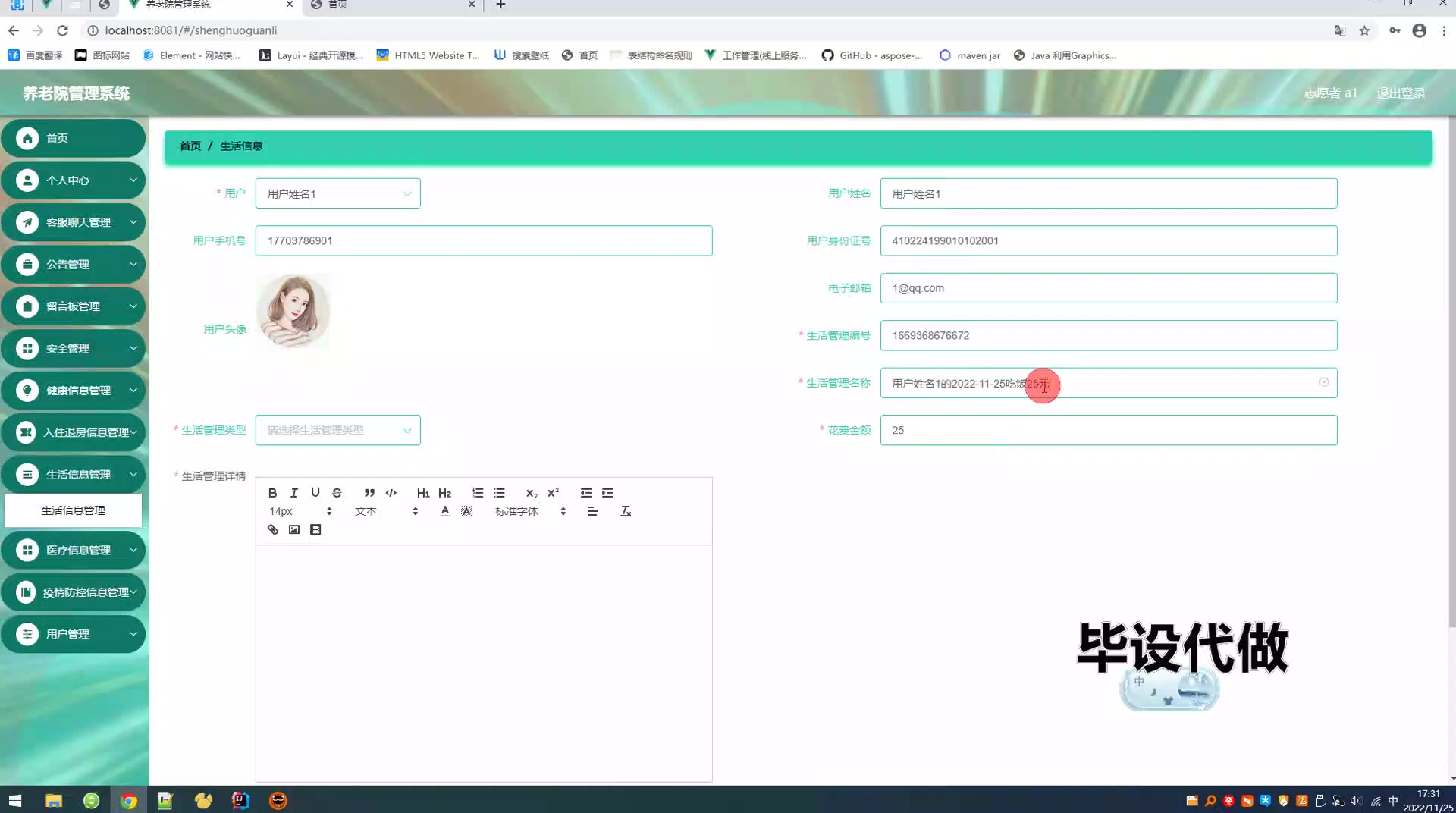Image resolution: width=1456 pixels, height=813 pixels.
Task: Insert a hyperlink in editor
Action: [272, 529]
